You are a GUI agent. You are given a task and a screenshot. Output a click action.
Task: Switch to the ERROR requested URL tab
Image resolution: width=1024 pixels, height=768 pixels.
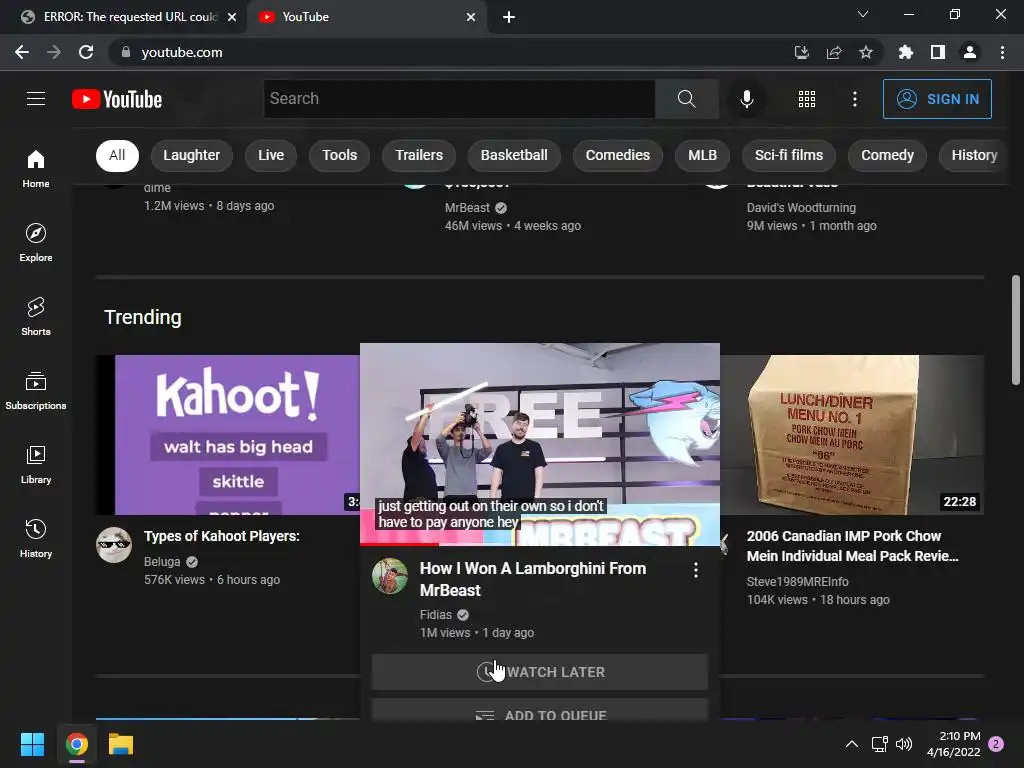[130, 17]
